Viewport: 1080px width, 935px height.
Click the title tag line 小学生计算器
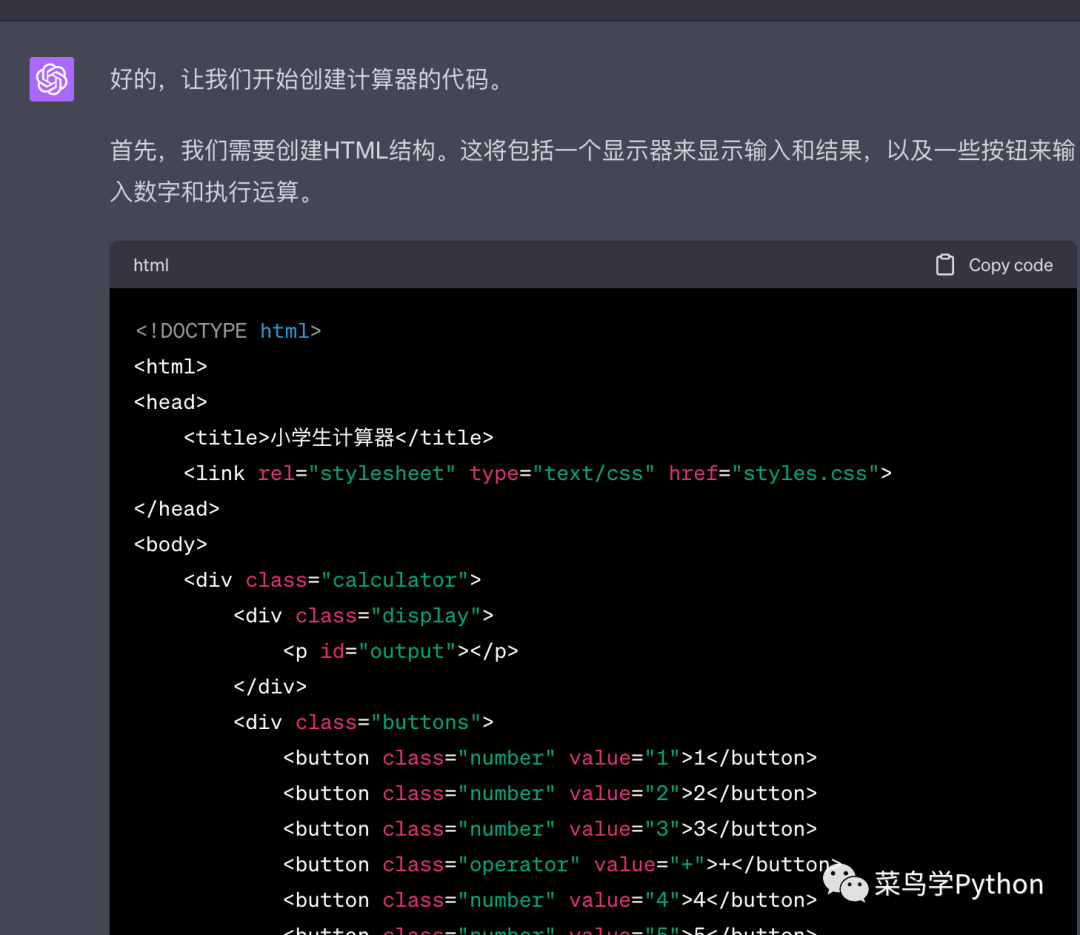[x=338, y=438]
